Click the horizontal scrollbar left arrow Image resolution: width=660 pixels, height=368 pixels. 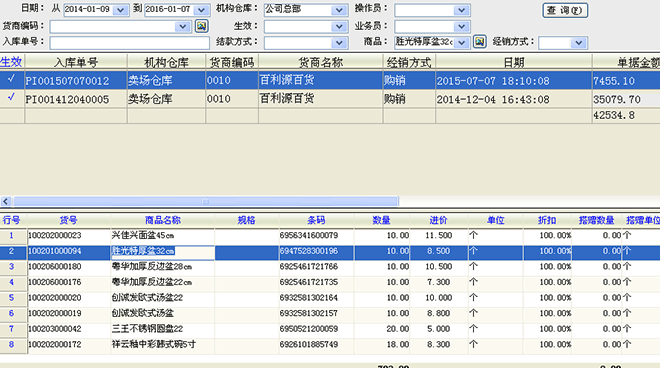(x=5, y=201)
